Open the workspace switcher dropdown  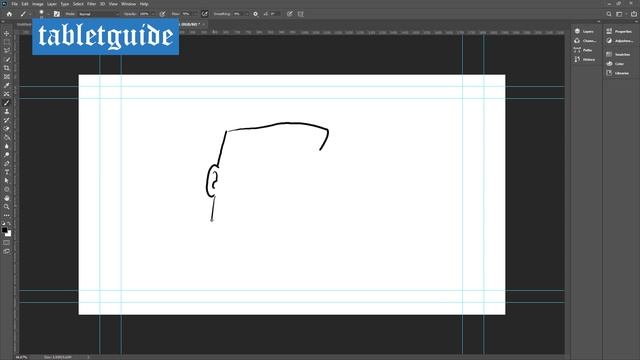pos(620,14)
